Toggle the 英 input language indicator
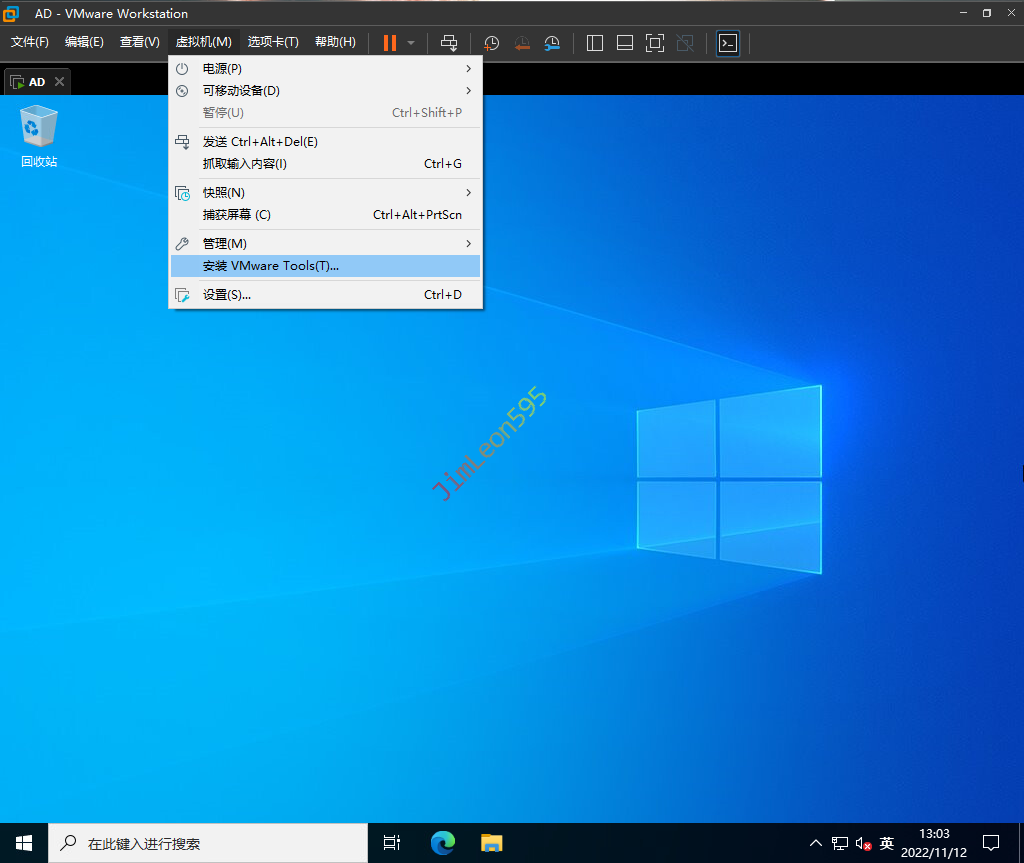The width and height of the screenshot is (1024, 863). pos(886,843)
